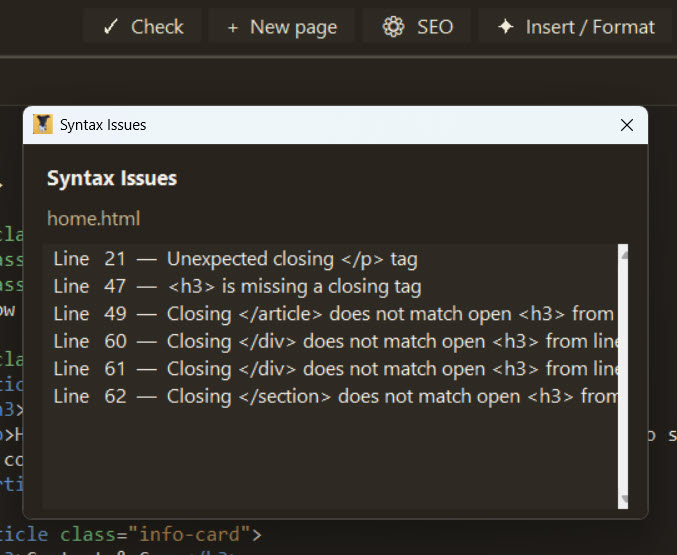This screenshot has height=555, width=677.
Task: Click the home.html file name label
Action: [94, 219]
